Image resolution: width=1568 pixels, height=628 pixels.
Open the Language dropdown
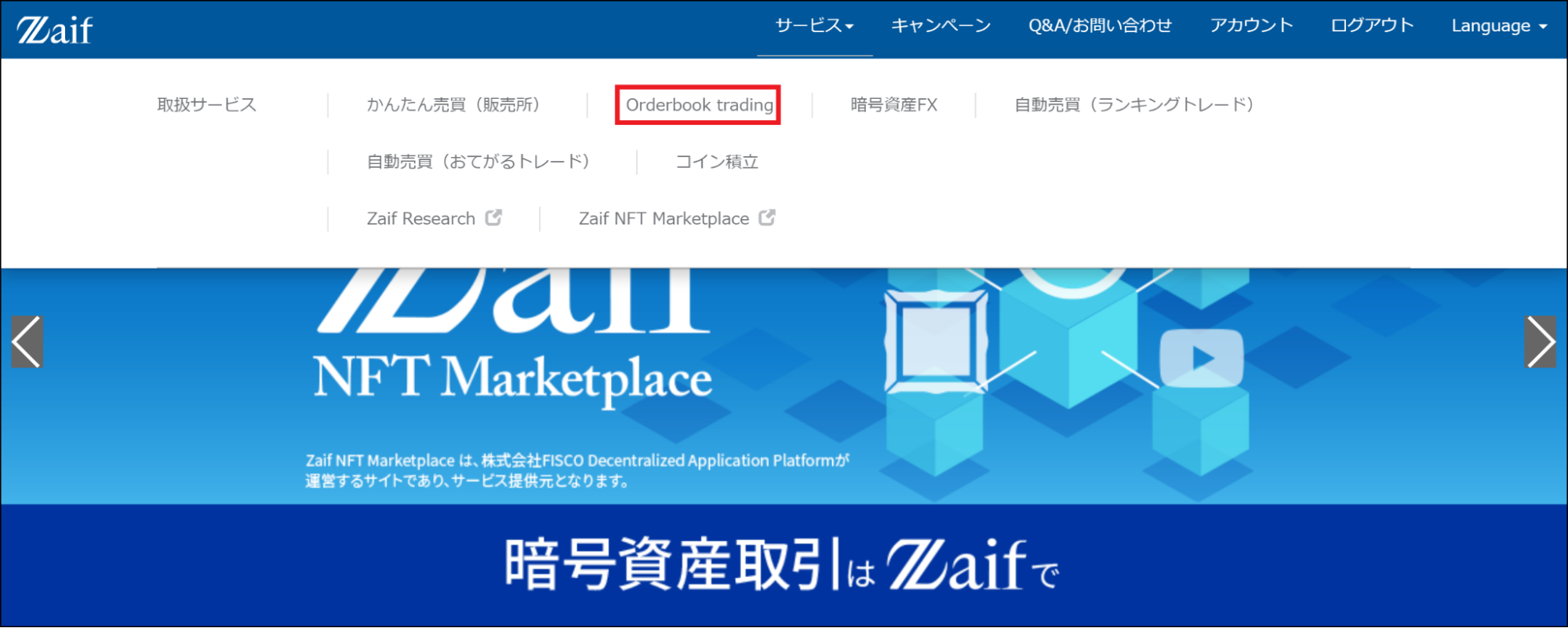pos(1499,26)
